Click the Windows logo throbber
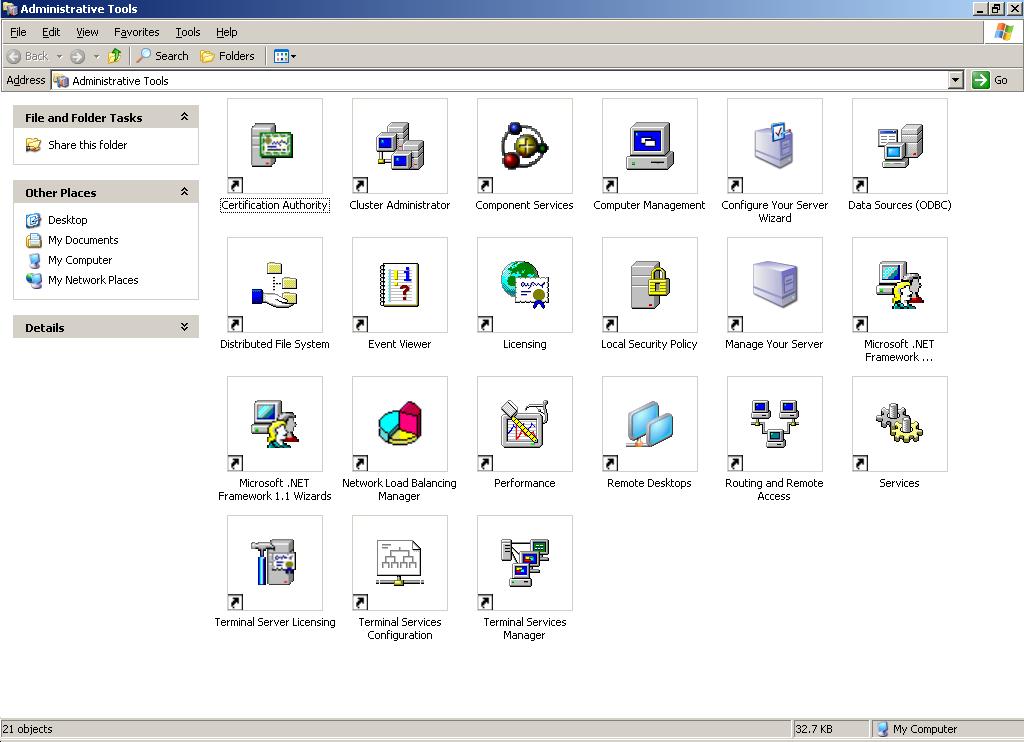1024x742 pixels. click(1004, 32)
